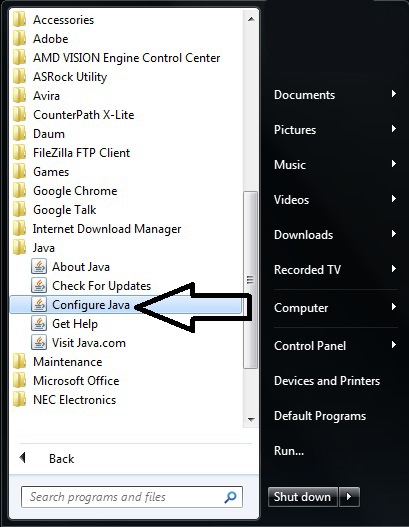Screen dimensions: 409x527
Task: Click the programs list scrollbar thumb
Action: pyautogui.click(x=250, y=280)
